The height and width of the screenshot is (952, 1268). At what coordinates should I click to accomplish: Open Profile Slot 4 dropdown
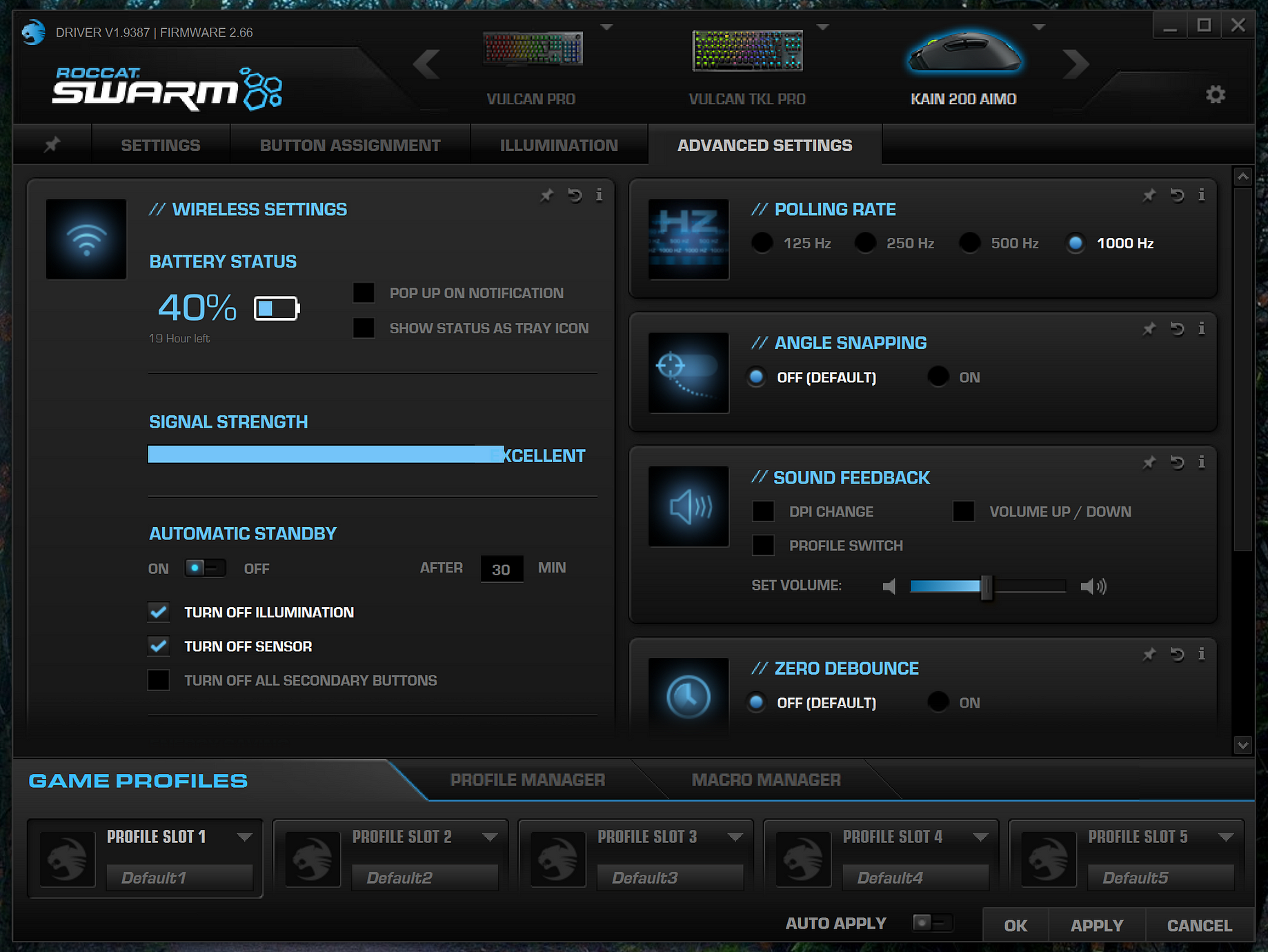coord(980,837)
